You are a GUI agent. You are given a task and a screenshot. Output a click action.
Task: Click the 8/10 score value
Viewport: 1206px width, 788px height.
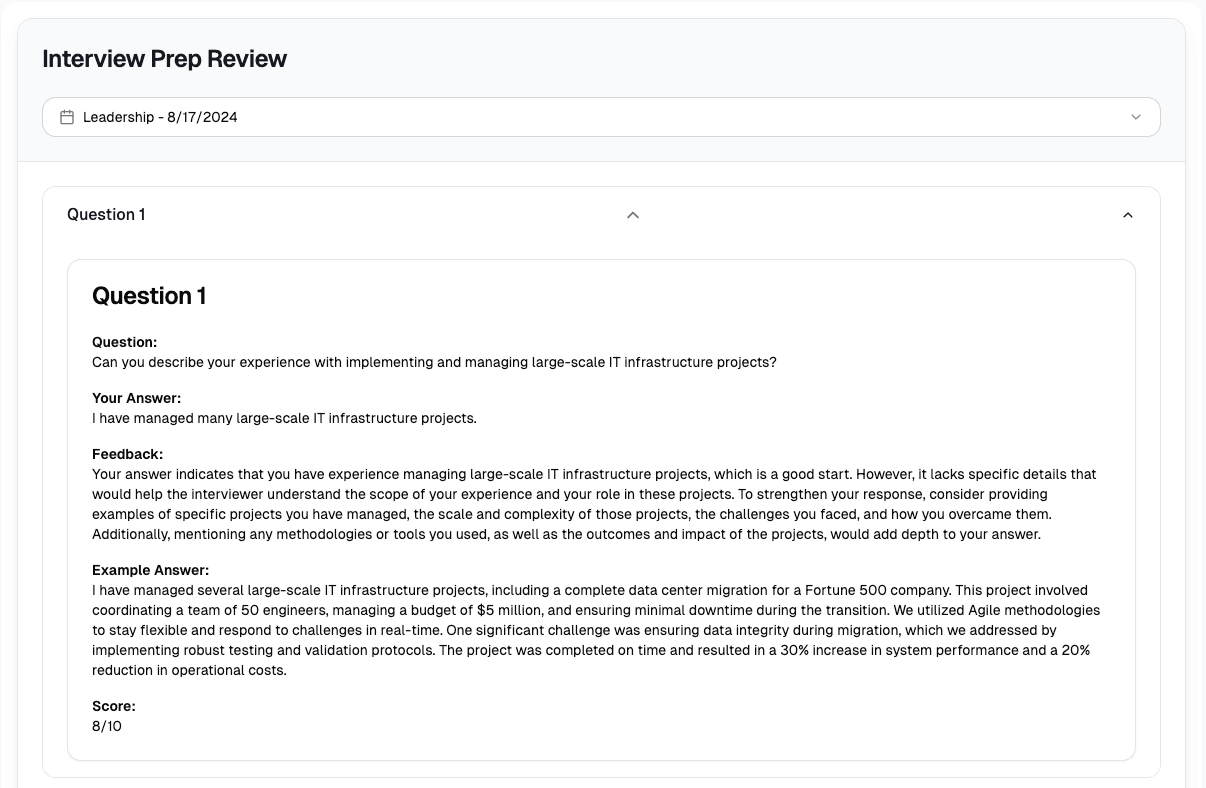pos(107,726)
